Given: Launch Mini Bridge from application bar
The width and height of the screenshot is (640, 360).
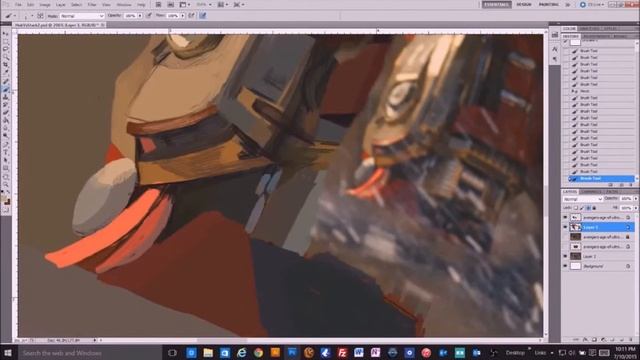Looking at the screenshot, I should (x=171, y=4).
